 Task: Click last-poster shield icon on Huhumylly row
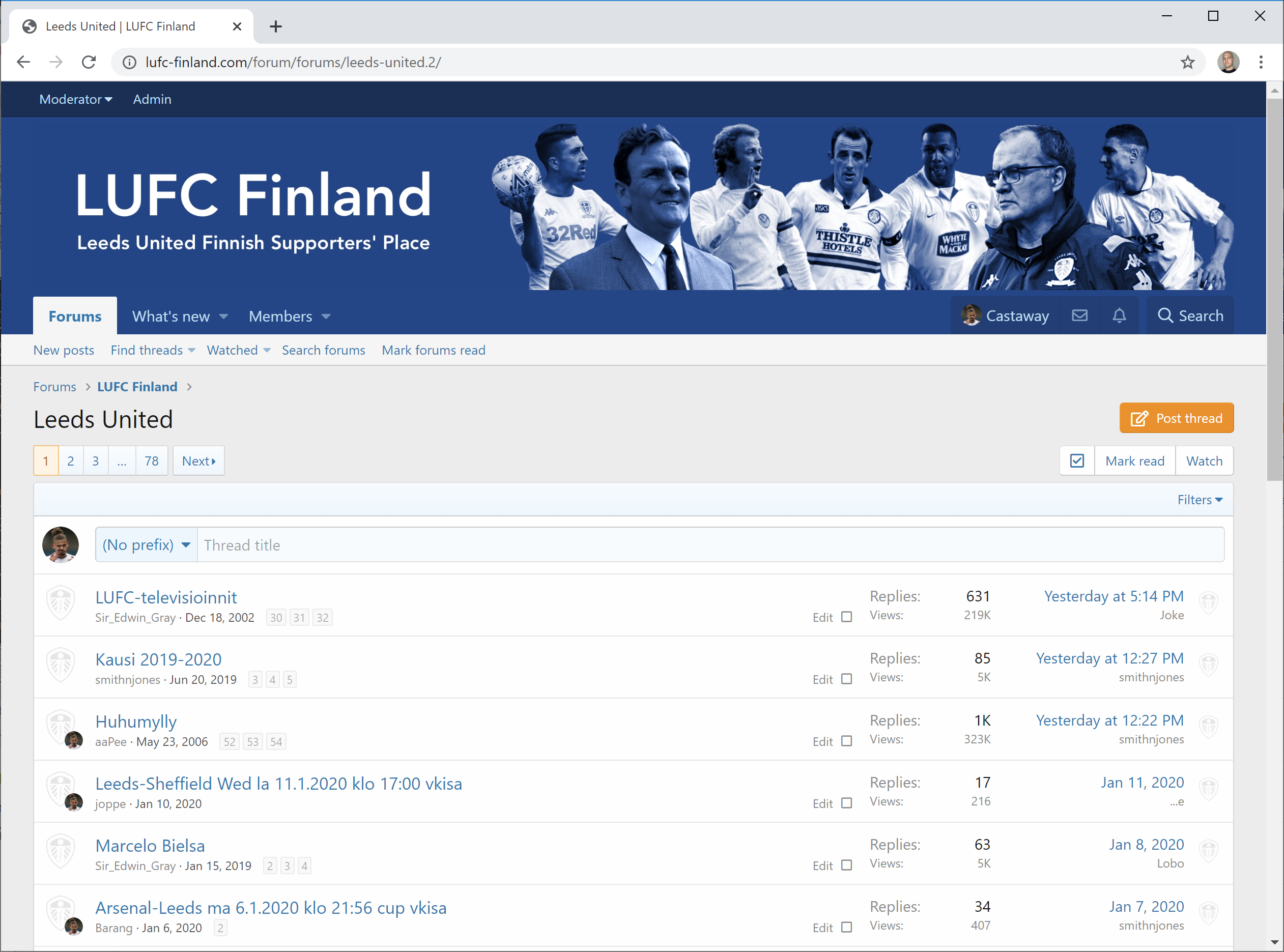(1209, 727)
